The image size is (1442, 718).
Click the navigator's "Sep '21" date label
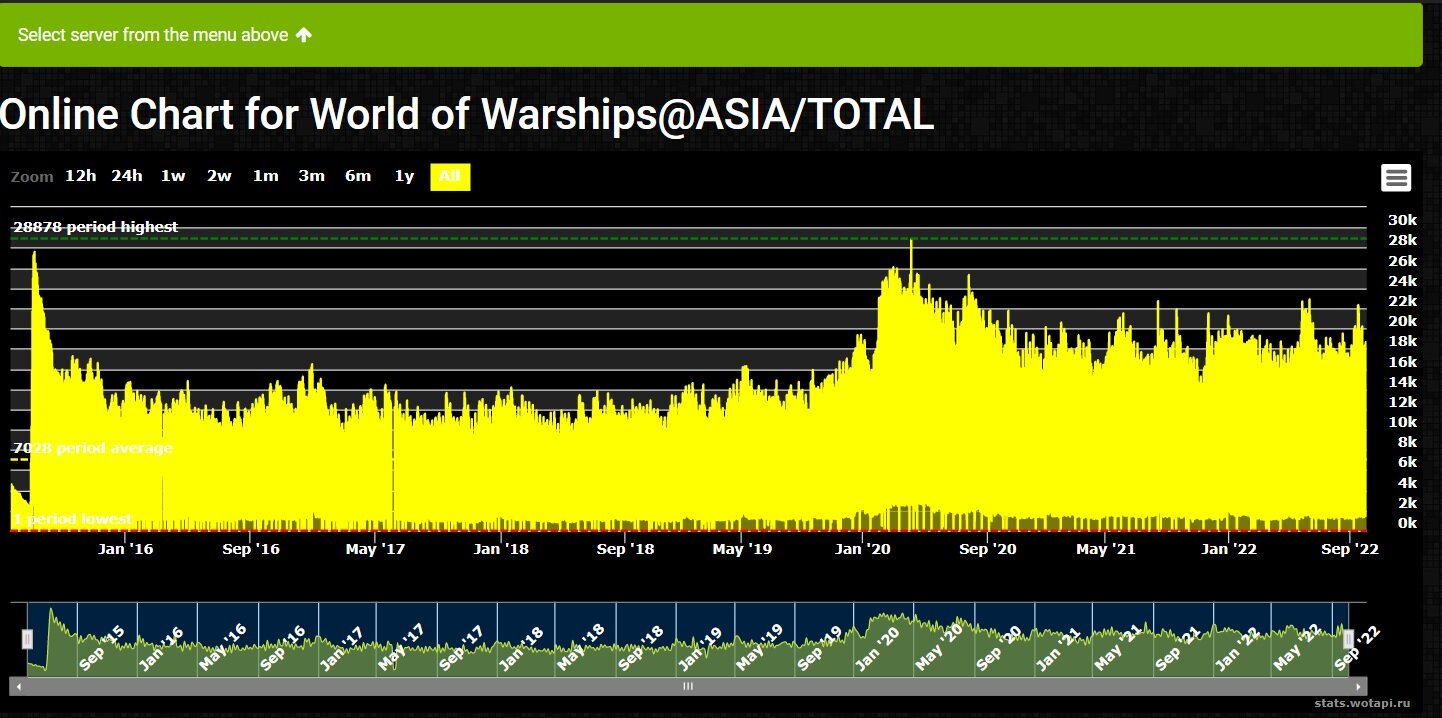click(x=1178, y=648)
